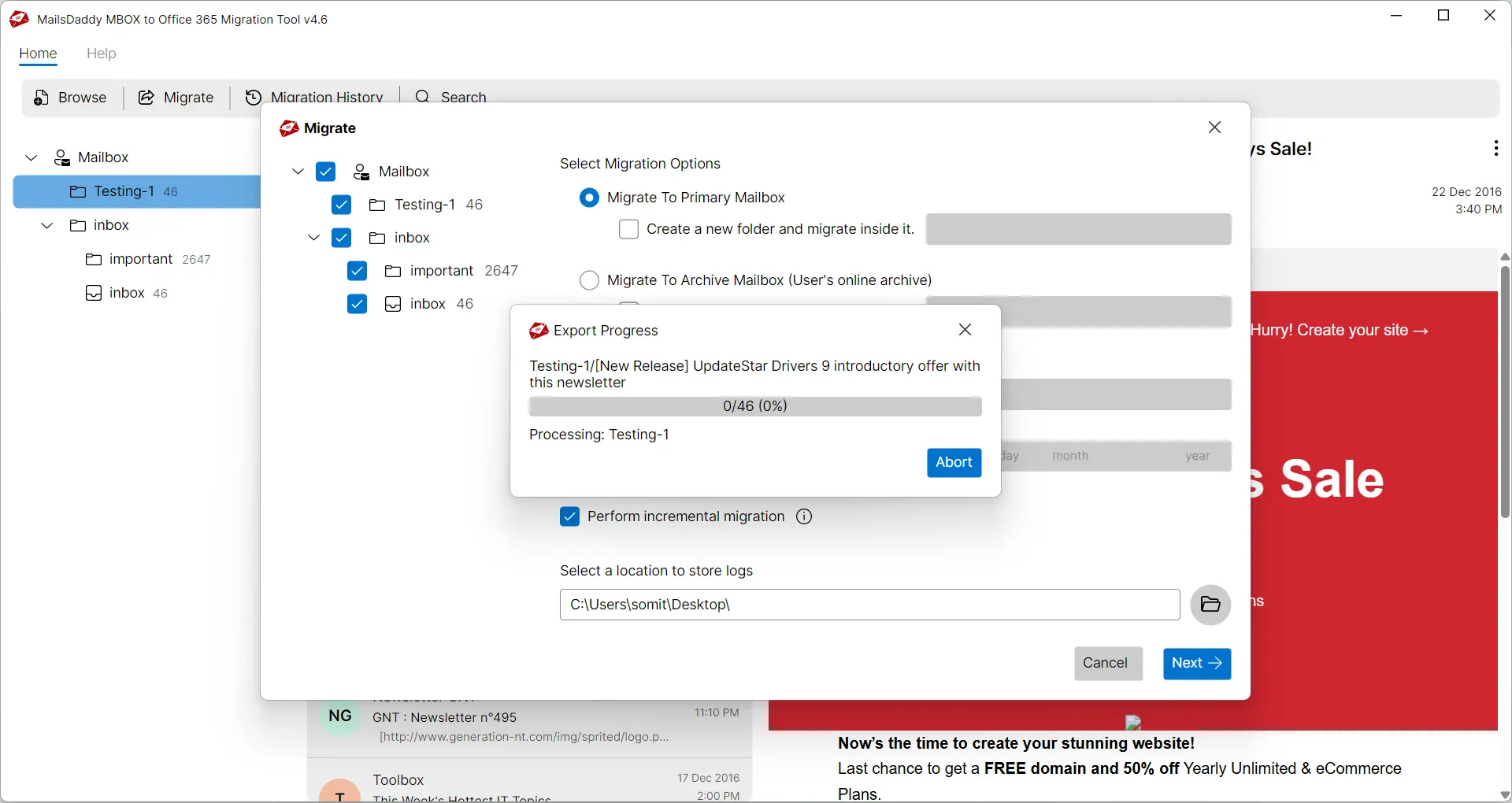Collapse Mailbox tree in Migrate dialog
The width and height of the screenshot is (1512, 803).
[x=298, y=172]
